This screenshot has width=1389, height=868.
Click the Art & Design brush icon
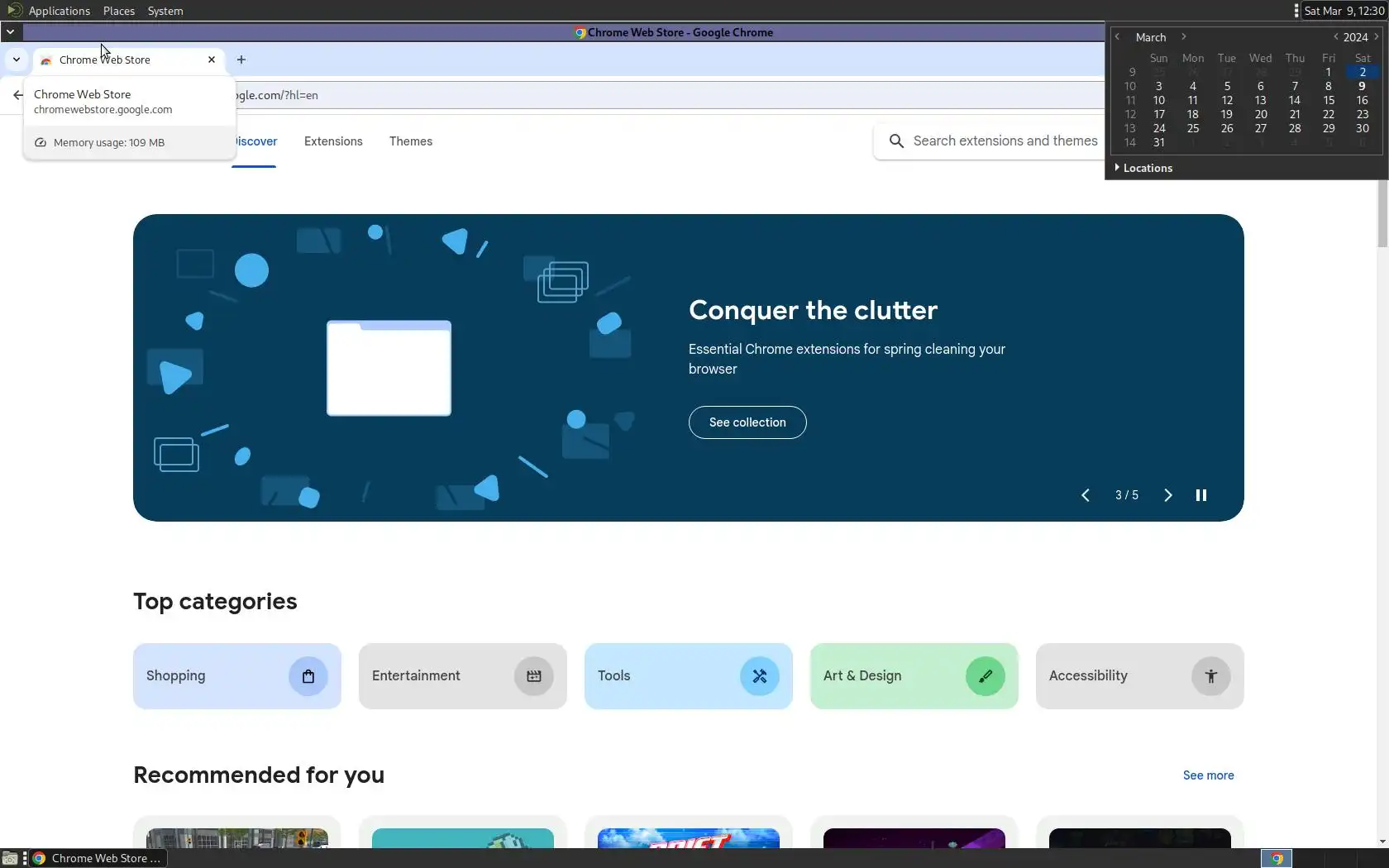[x=986, y=676]
